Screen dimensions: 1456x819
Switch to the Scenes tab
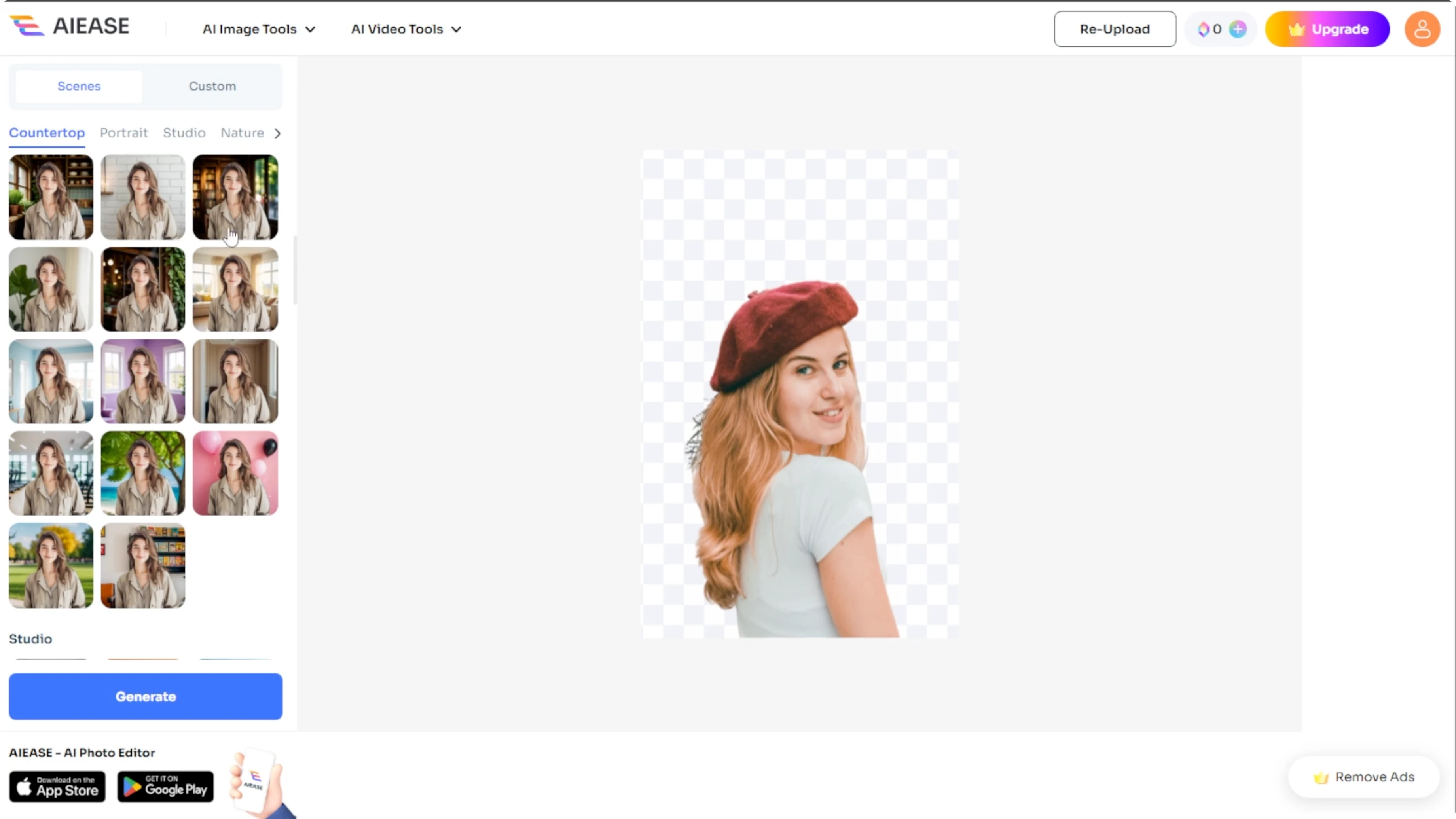coord(79,86)
